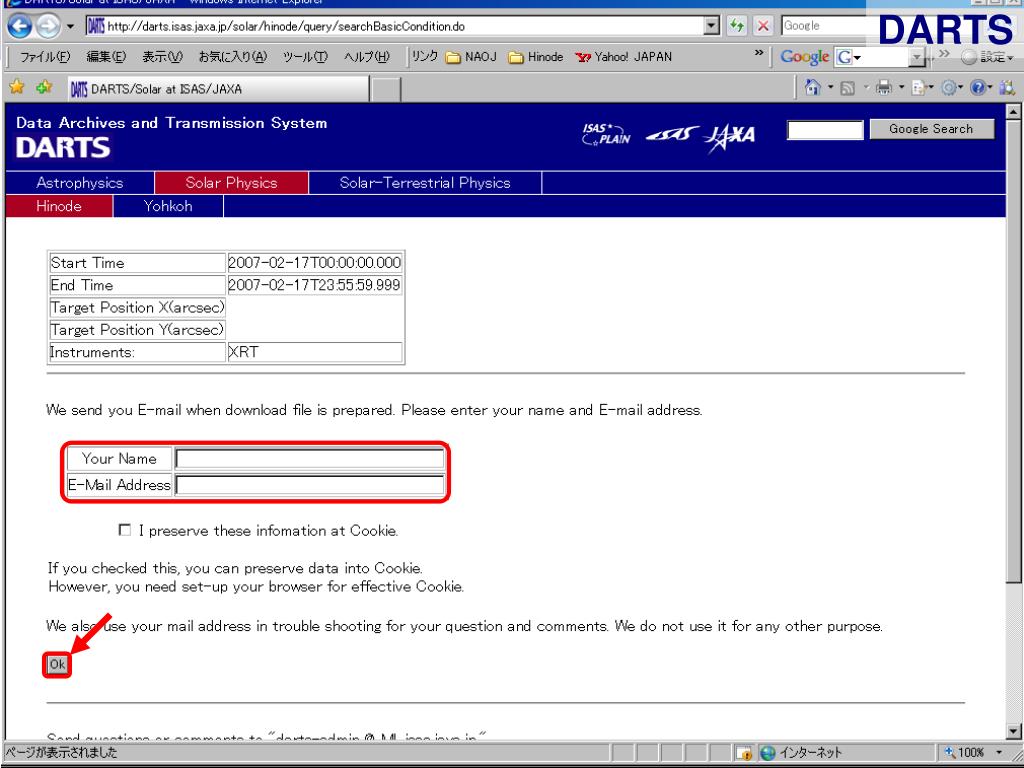Click the XRT instrument value
The height and width of the screenshot is (768, 1024).
pyautogui.click(x=243, y=352)
